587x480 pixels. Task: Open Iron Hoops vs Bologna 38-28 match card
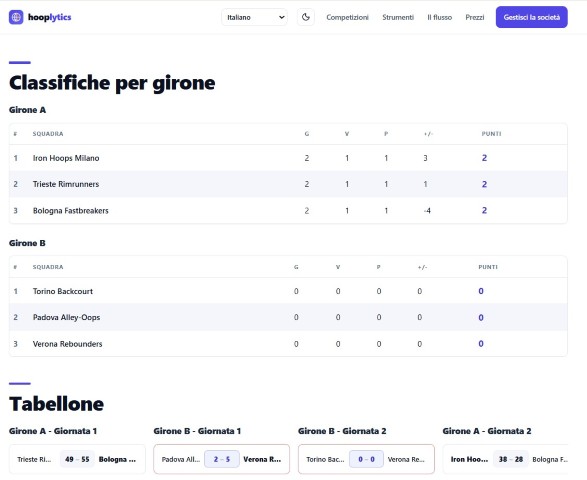(x=505, y=459)
